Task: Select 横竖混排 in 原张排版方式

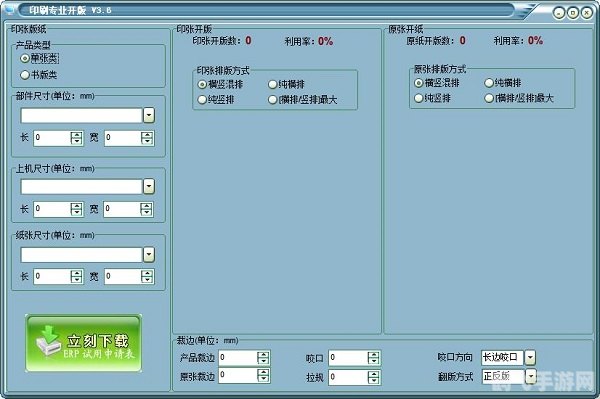Action: (419, 83)
